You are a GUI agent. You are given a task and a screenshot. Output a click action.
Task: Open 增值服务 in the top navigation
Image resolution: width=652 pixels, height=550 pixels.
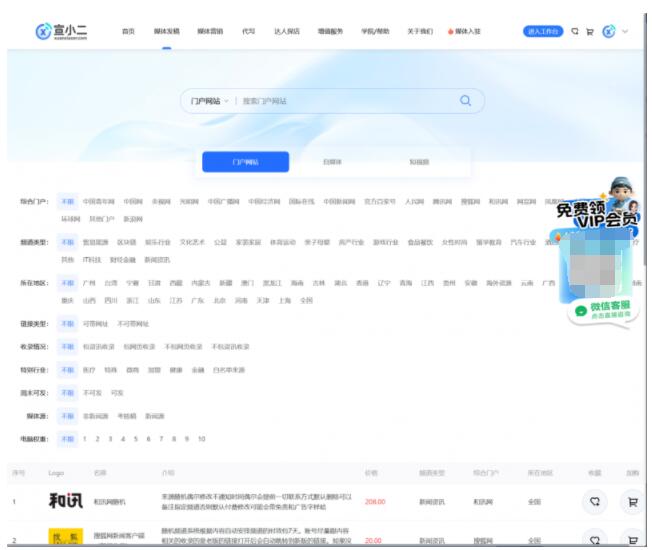[331, 31]
